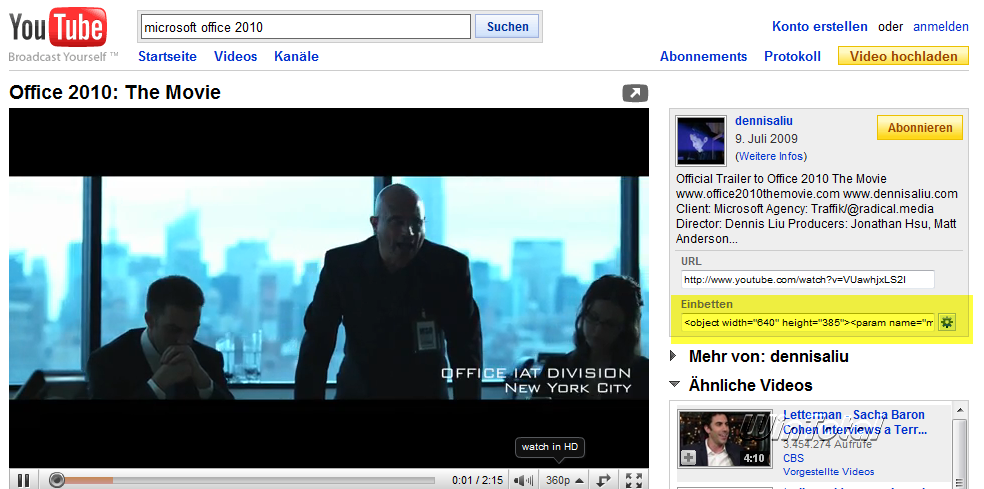Open the CBS channel link
Screen dimensions: 984x489
click(x=793, y=458)
